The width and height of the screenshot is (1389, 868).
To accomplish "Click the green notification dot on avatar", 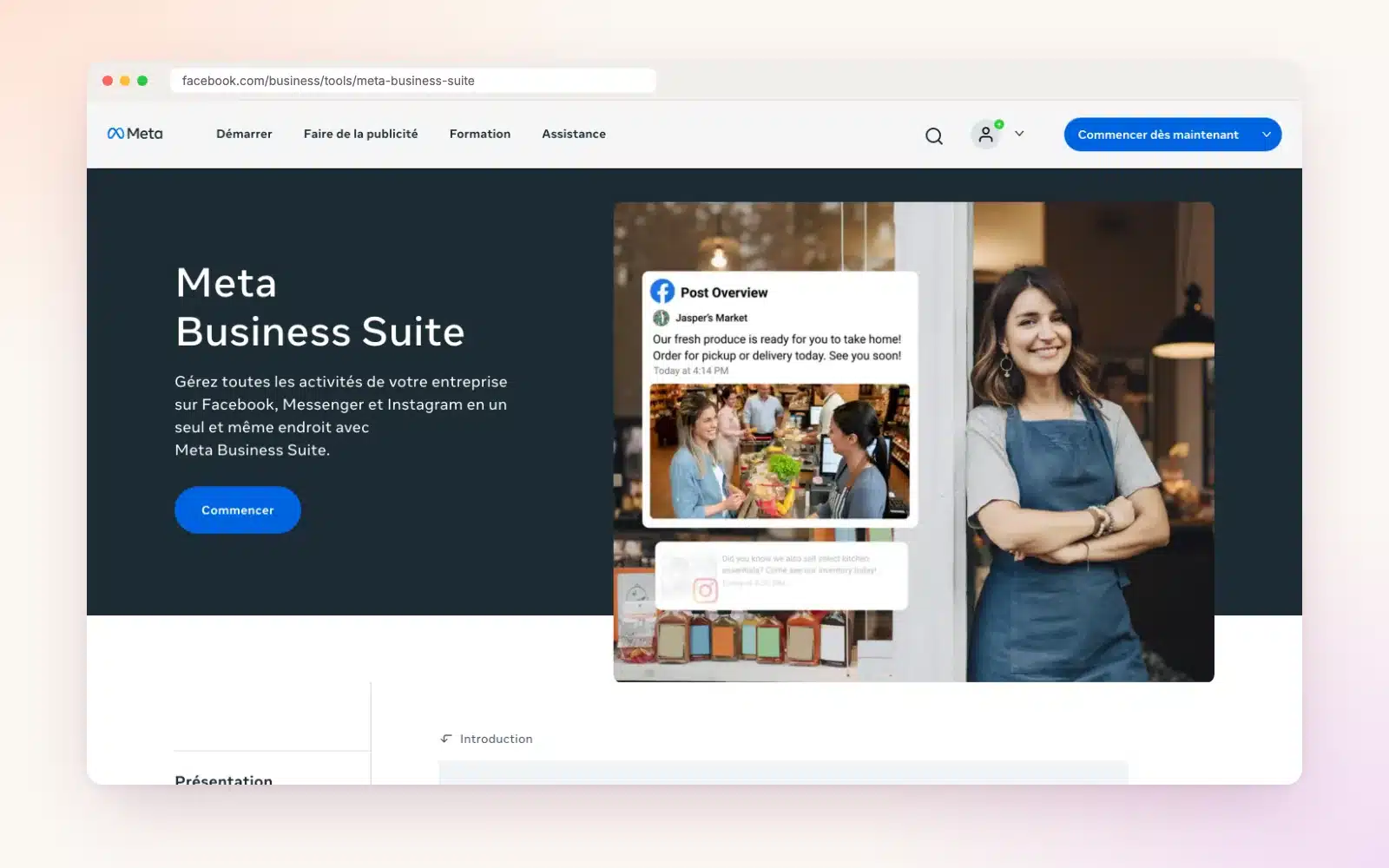I will (999, 124).
